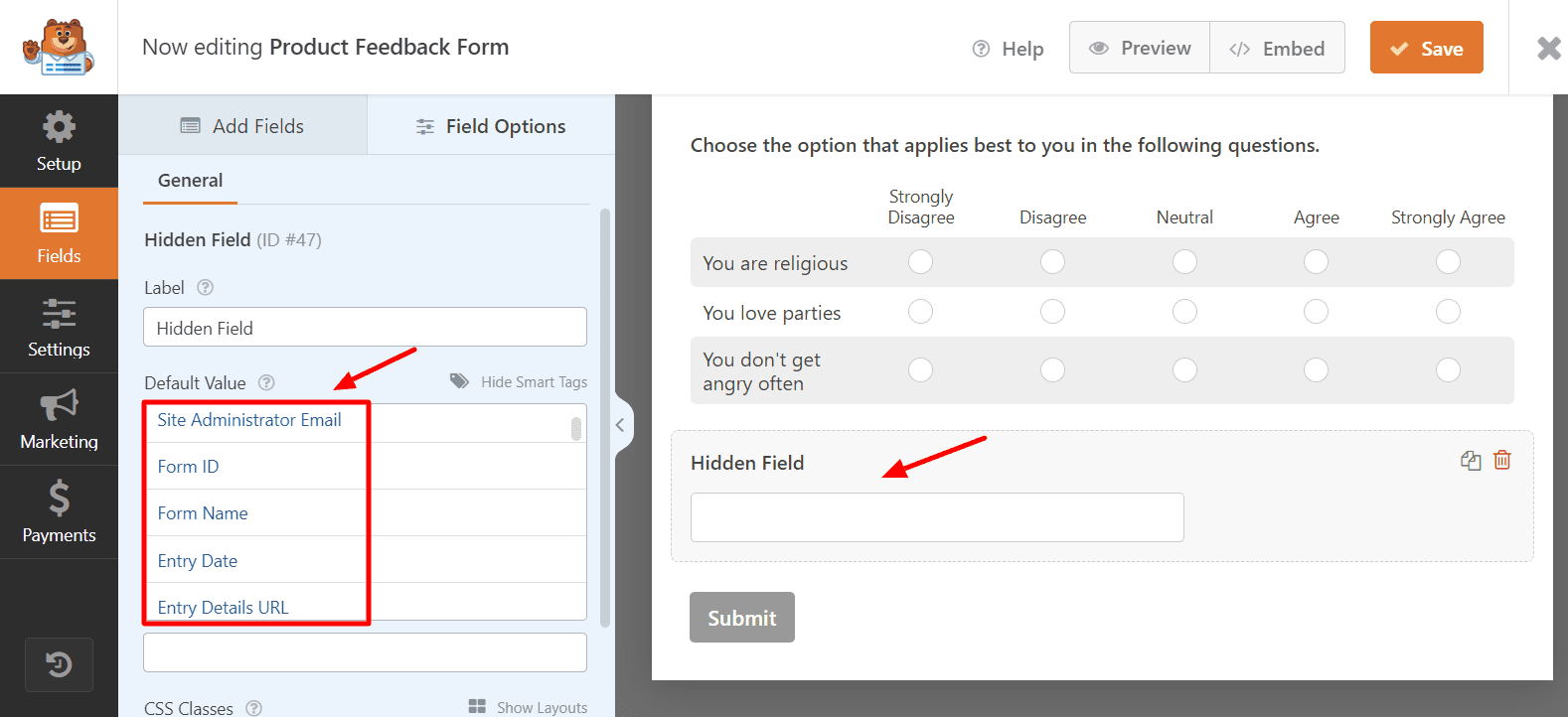1568x717 pixels.
Task: Open the Marketing megaphone panel
Action: [59, 419]
